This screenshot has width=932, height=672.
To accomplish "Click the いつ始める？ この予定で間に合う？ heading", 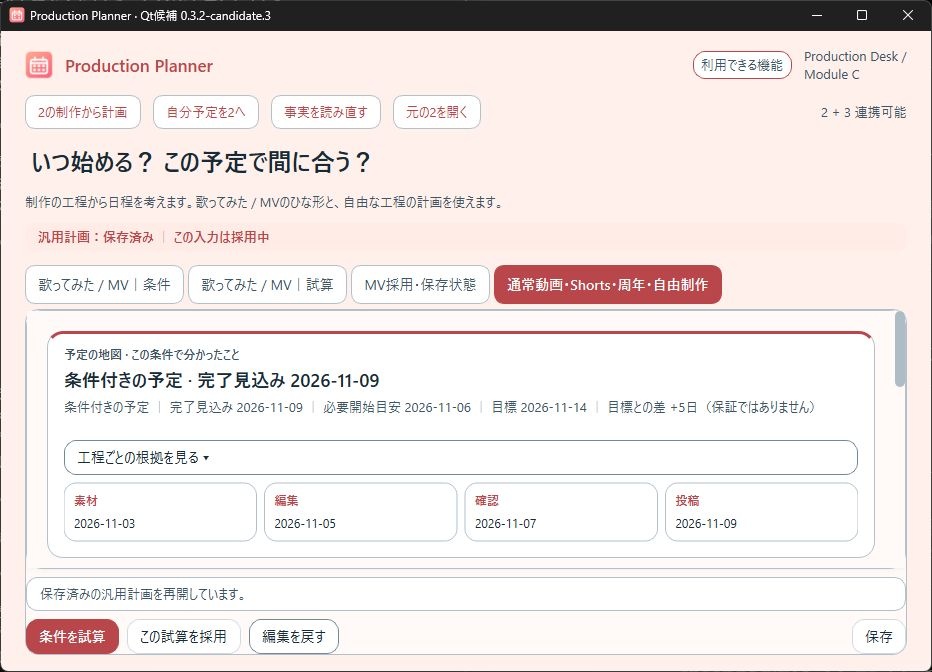I will click(201, 162).
